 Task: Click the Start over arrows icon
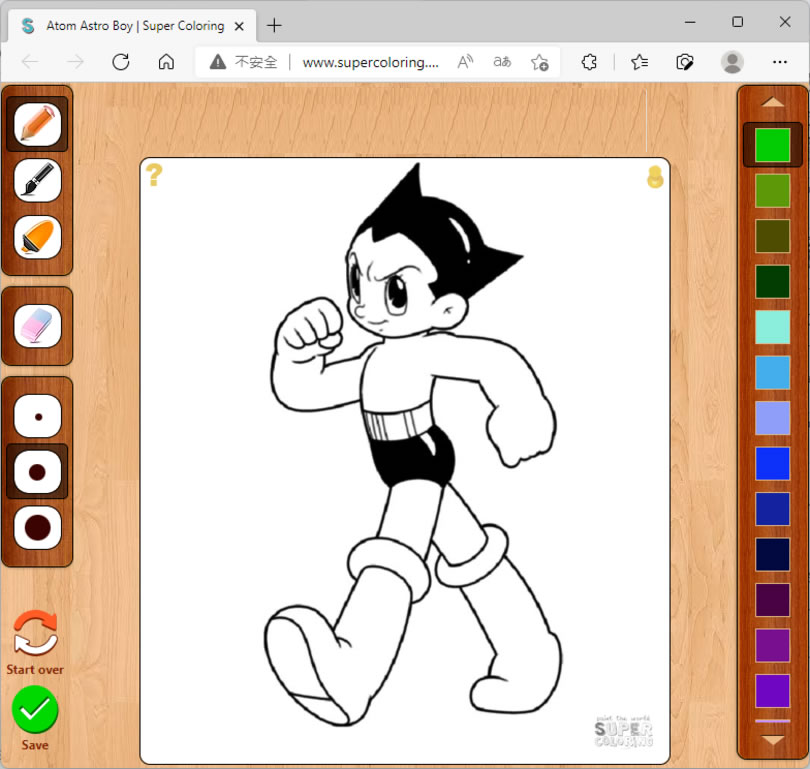coord(35,633)
